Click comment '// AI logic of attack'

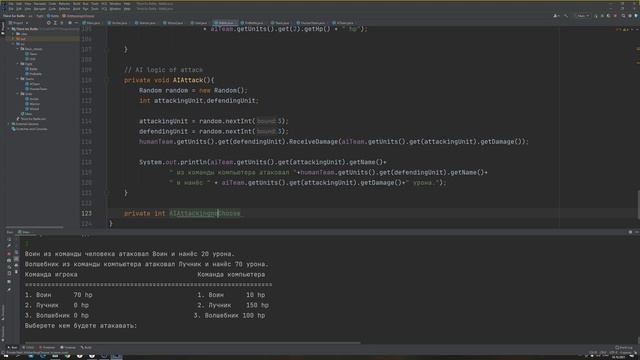pyautogui.click(x=163, y=70)
